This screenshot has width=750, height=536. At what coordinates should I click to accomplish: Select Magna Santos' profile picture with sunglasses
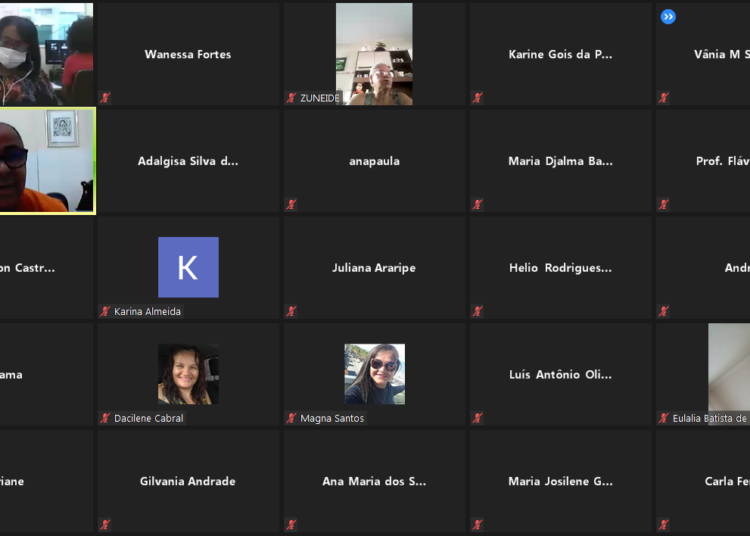(374, 374)
